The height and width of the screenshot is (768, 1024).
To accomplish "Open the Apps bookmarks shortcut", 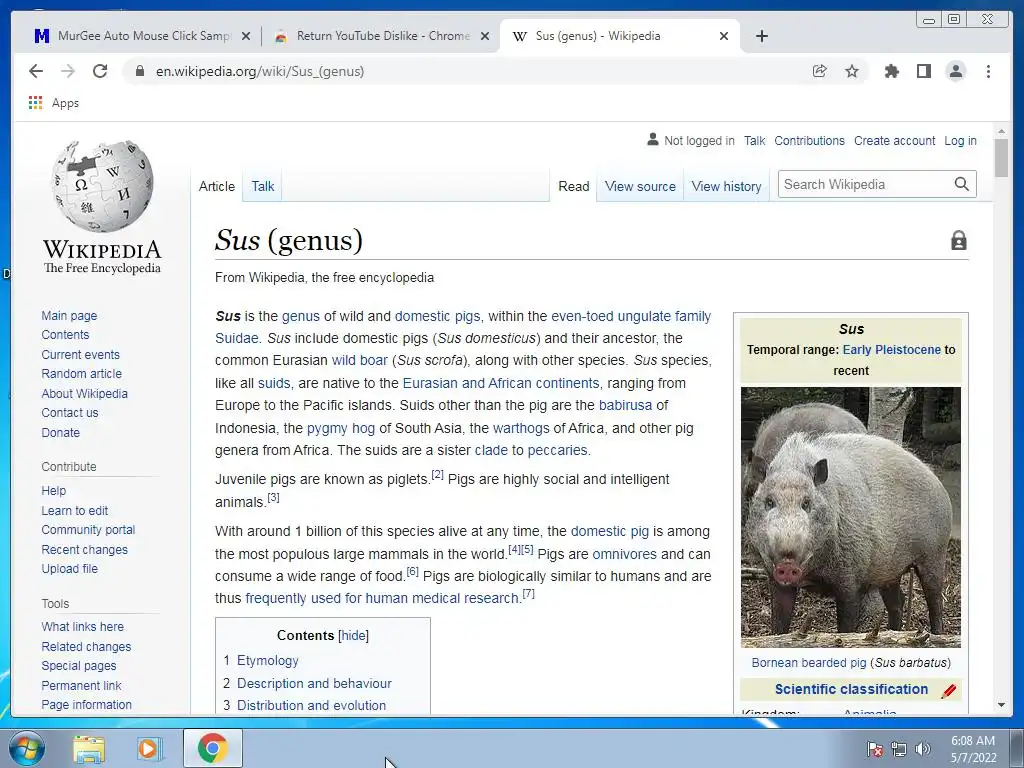I will coord(54,103).
